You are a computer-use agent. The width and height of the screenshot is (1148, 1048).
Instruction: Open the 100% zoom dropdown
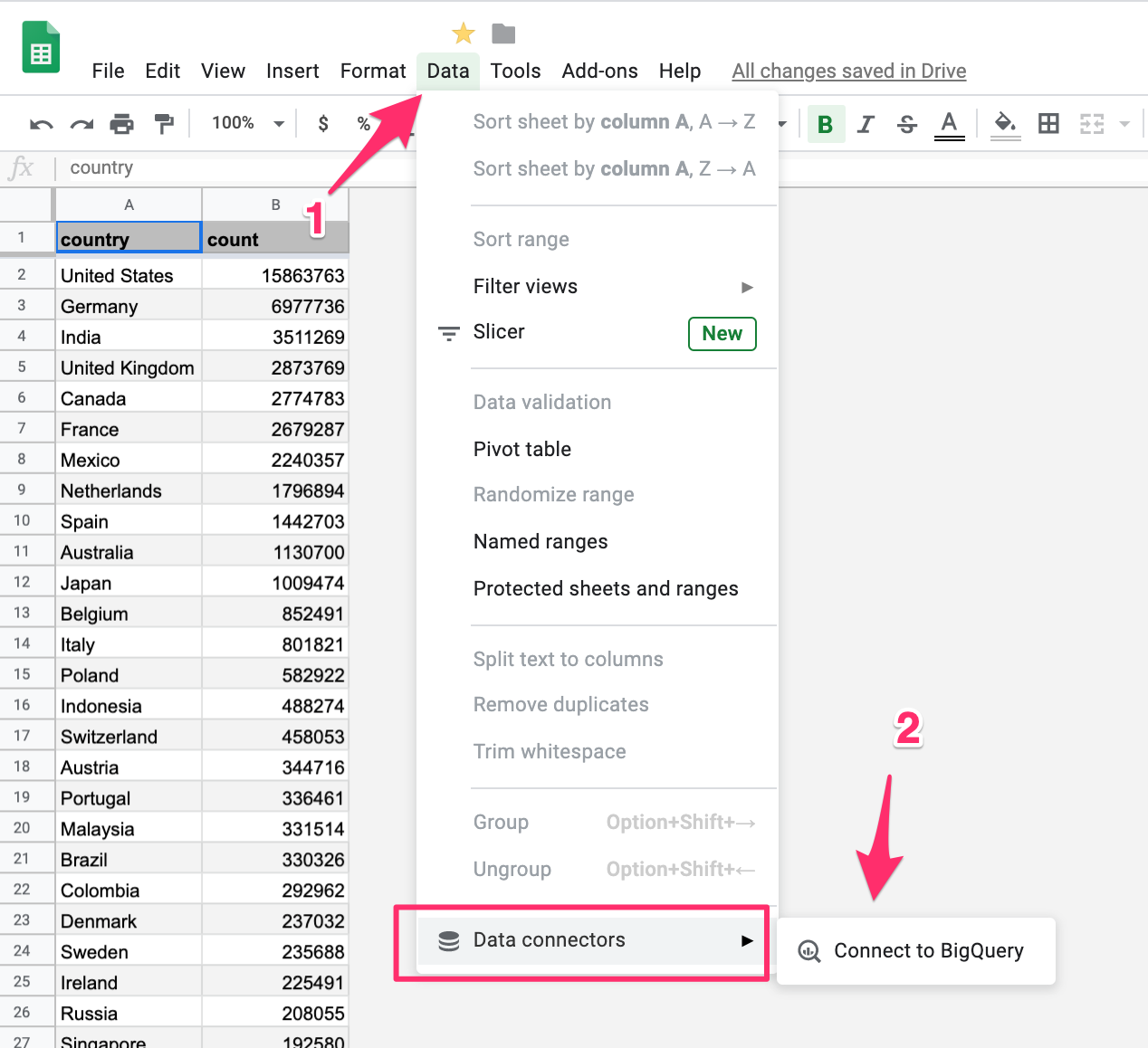(247, 123)
